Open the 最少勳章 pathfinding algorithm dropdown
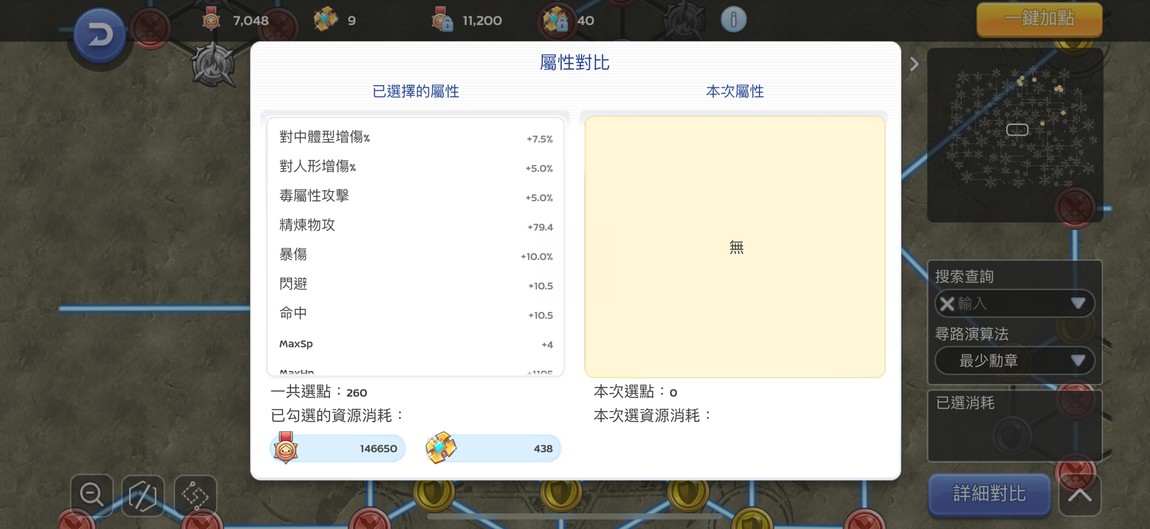The image size is (1150, 529). [x=1014, y=361]
